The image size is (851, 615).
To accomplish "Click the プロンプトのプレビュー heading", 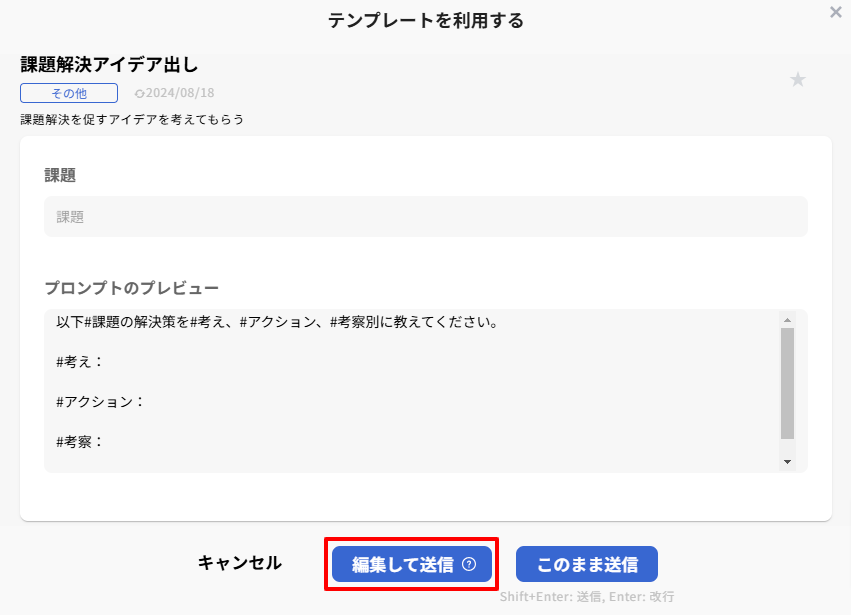I will point(131,288).
